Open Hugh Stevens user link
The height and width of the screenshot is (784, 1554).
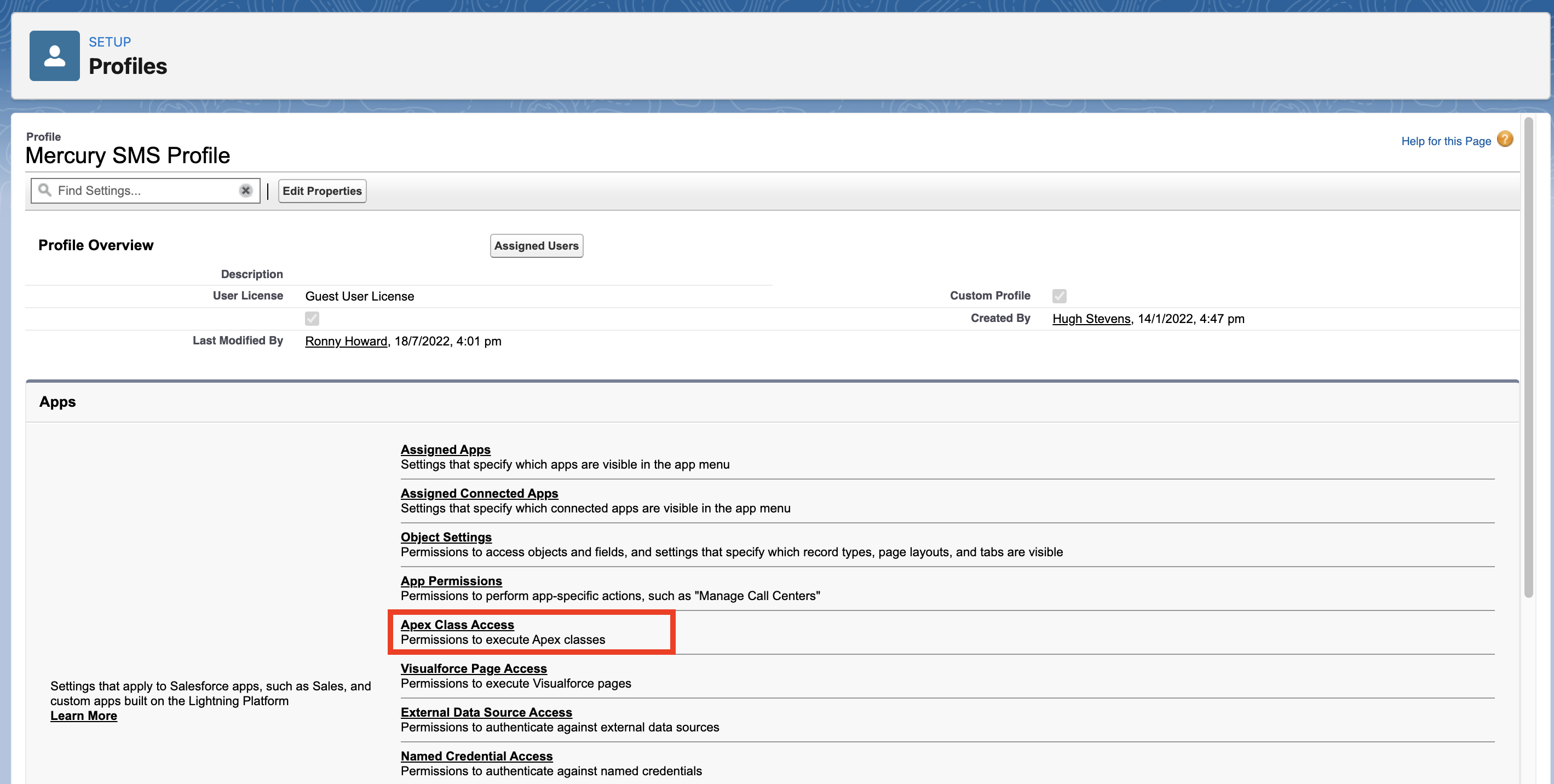(x=1091, y=319)
